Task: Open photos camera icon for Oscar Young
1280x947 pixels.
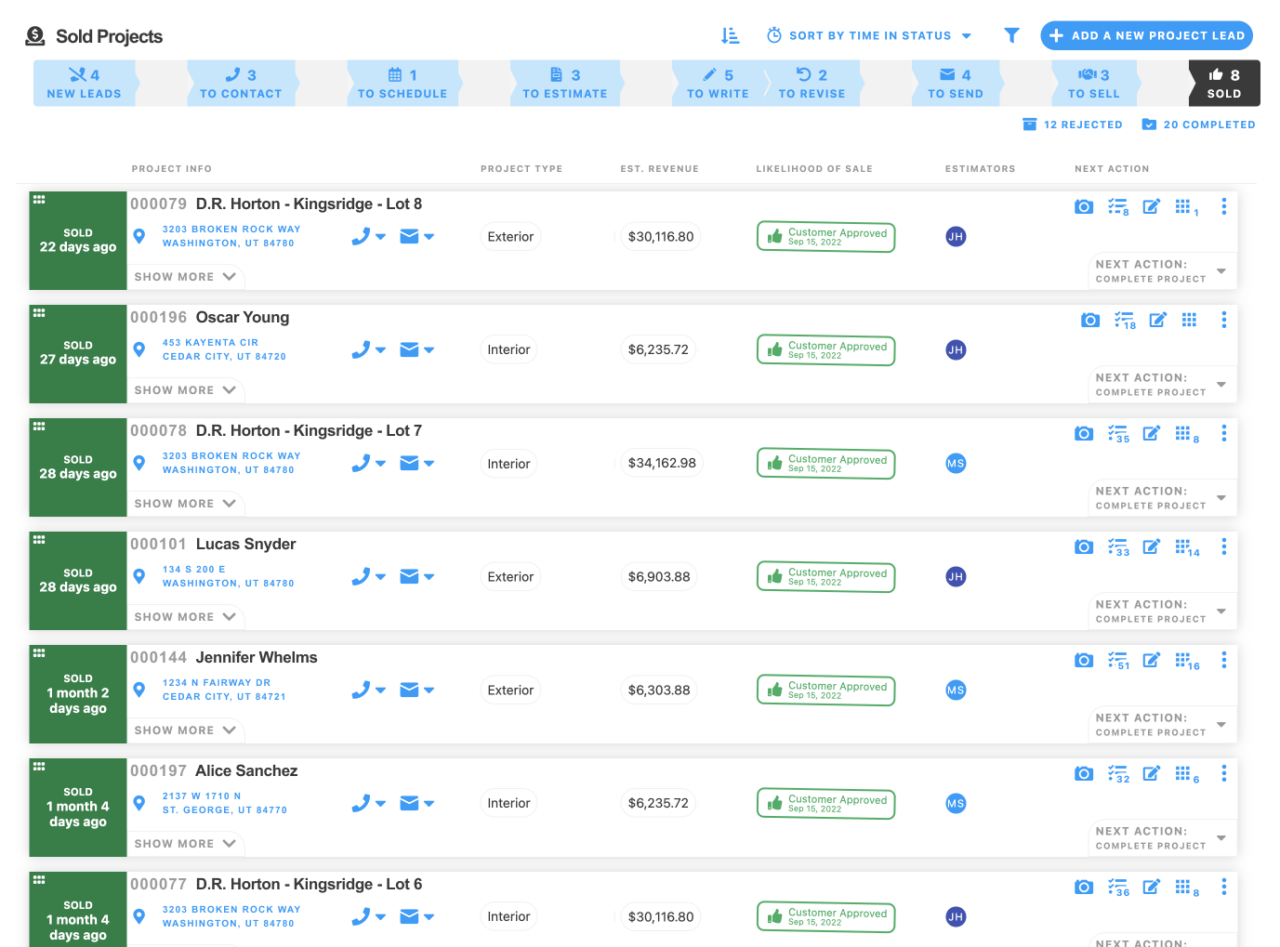Action: 1090,320
